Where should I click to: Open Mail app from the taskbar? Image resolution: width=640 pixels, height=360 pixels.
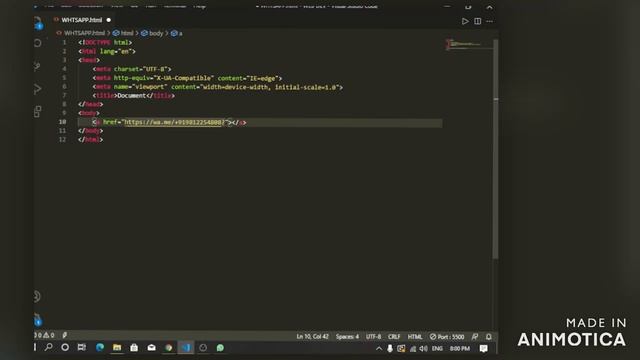click(151, 347)
